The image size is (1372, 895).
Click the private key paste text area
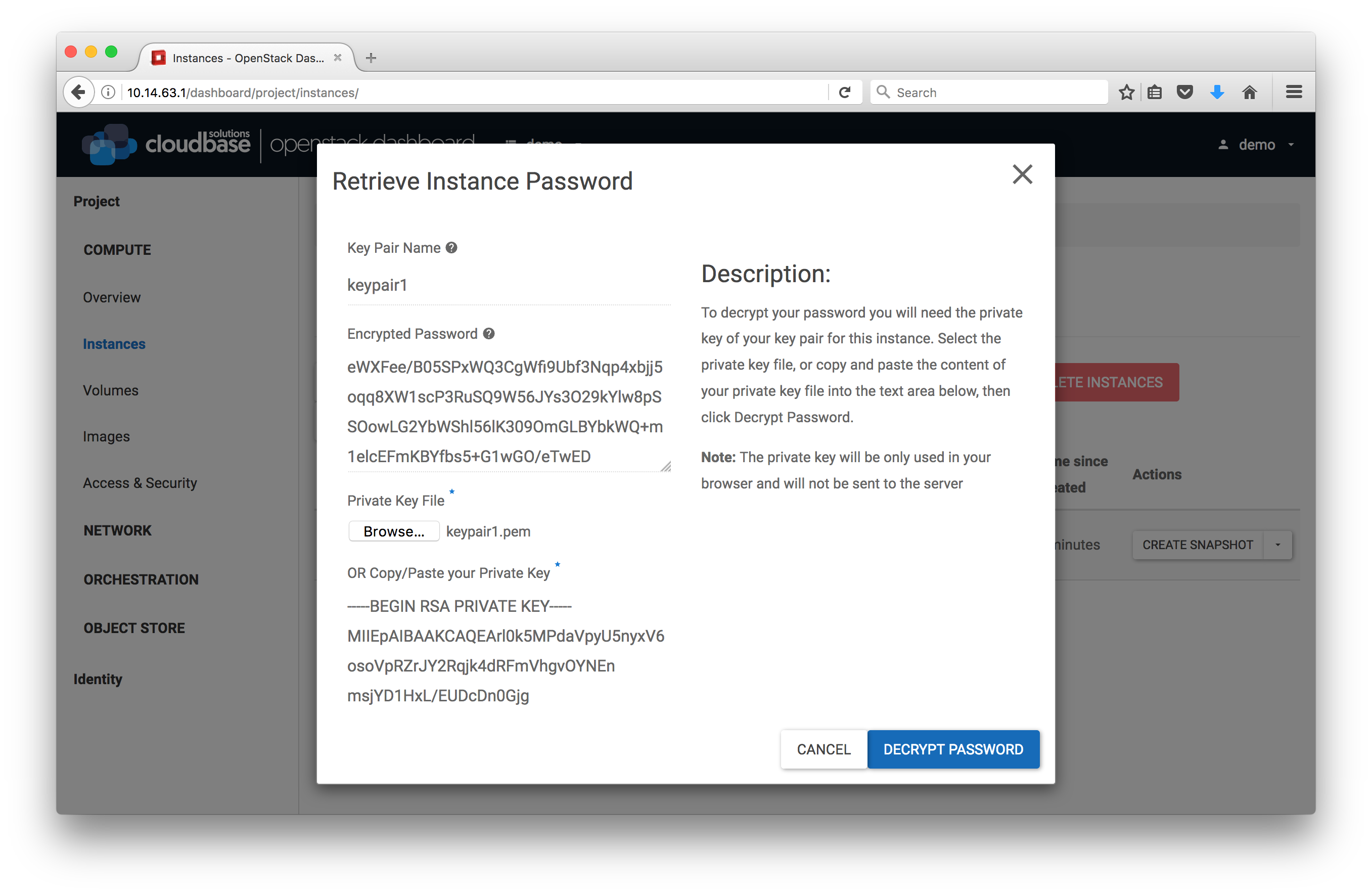pyautogui.click(x=507, y=650)
